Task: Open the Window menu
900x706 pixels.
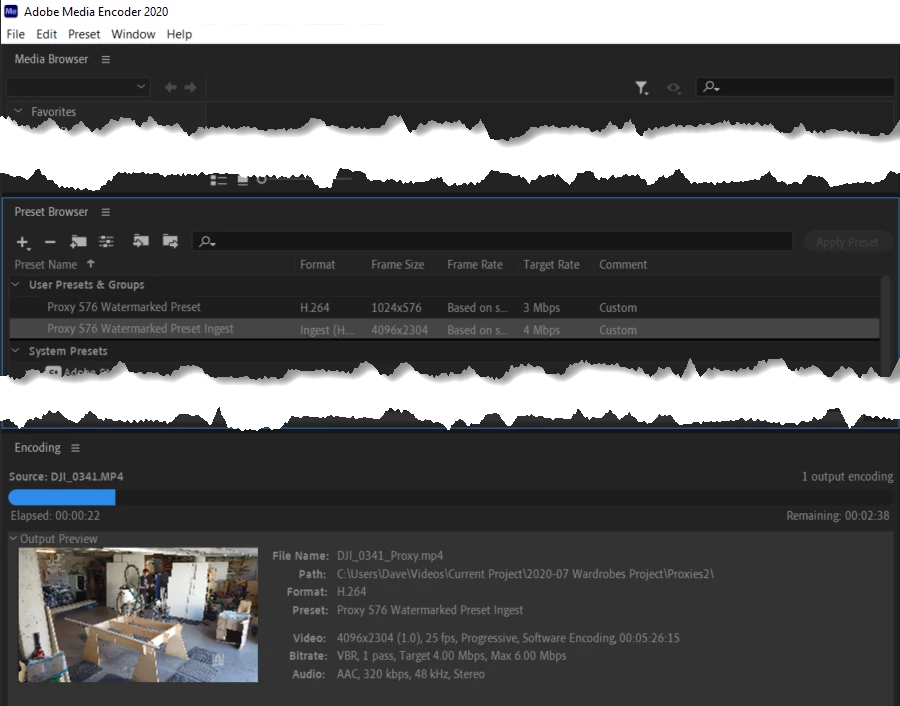Action: [x=133, y=34]
